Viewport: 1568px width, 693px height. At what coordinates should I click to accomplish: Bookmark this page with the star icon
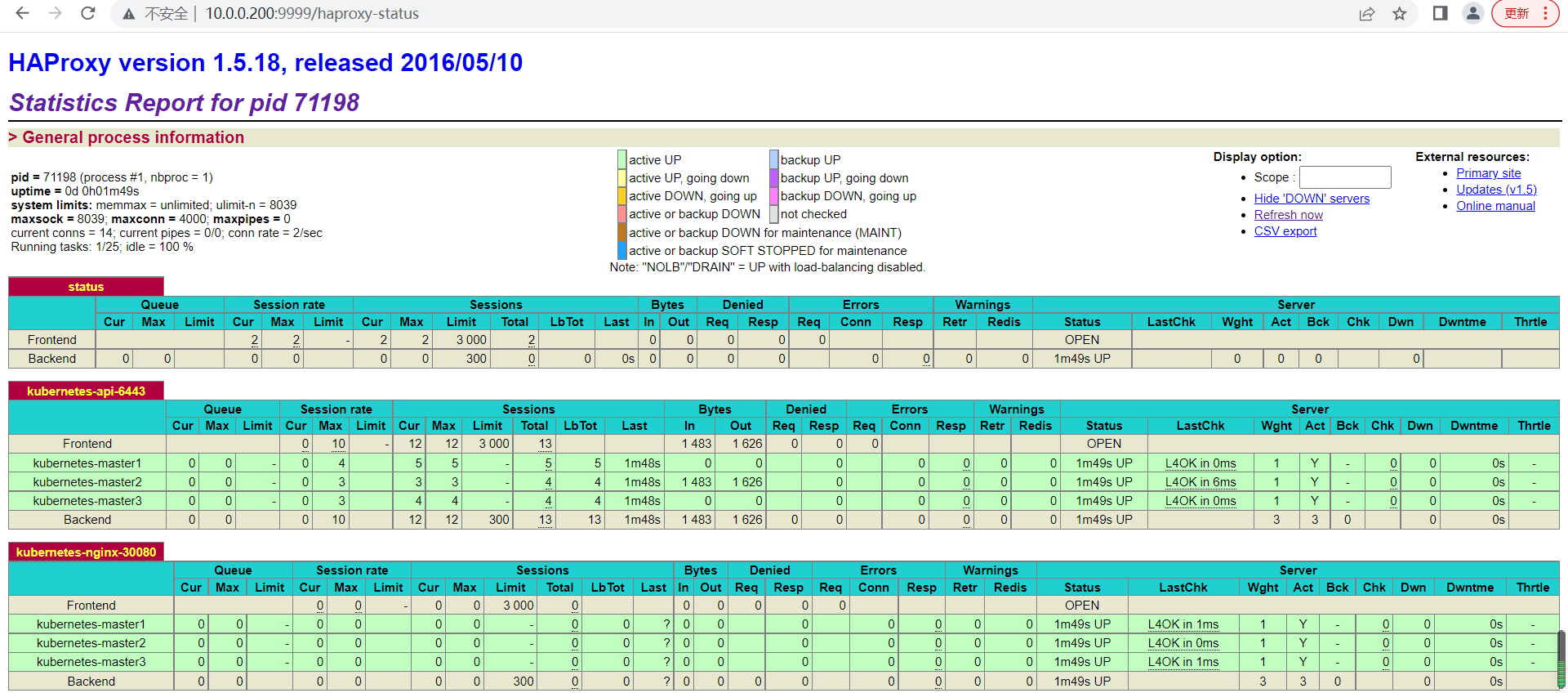(1400, 14)
